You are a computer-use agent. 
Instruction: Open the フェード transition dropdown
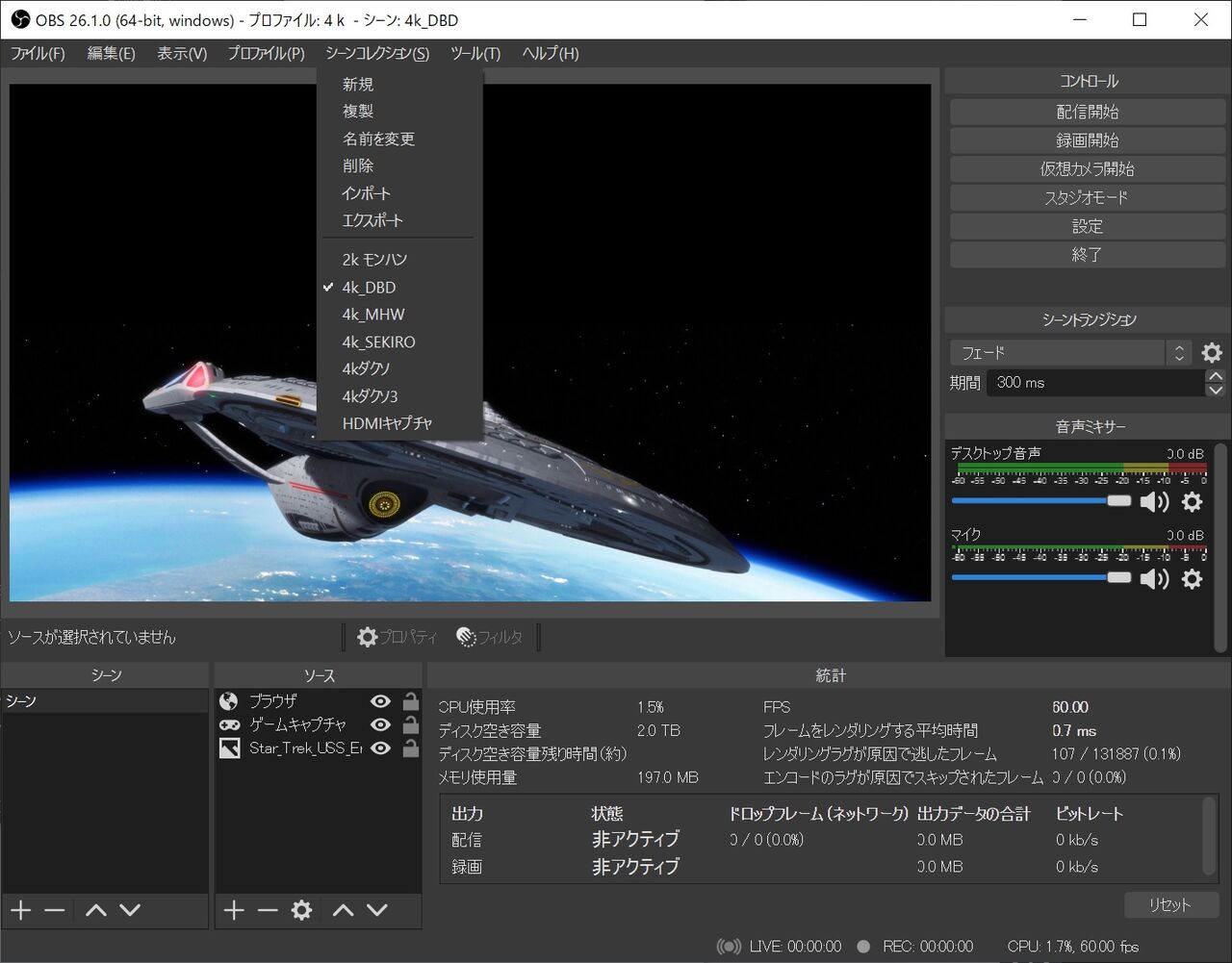tap(1070, 353)
